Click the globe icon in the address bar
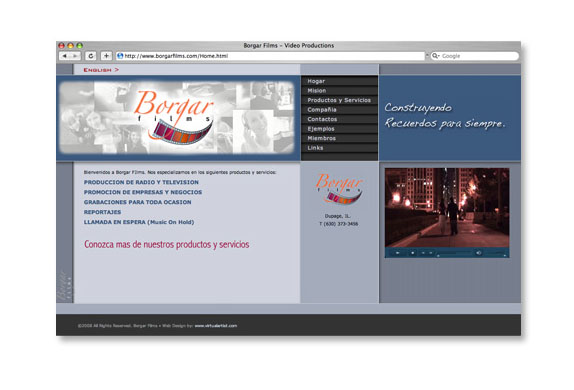Screen dimensions: 574x390 (x=120, y=56)
